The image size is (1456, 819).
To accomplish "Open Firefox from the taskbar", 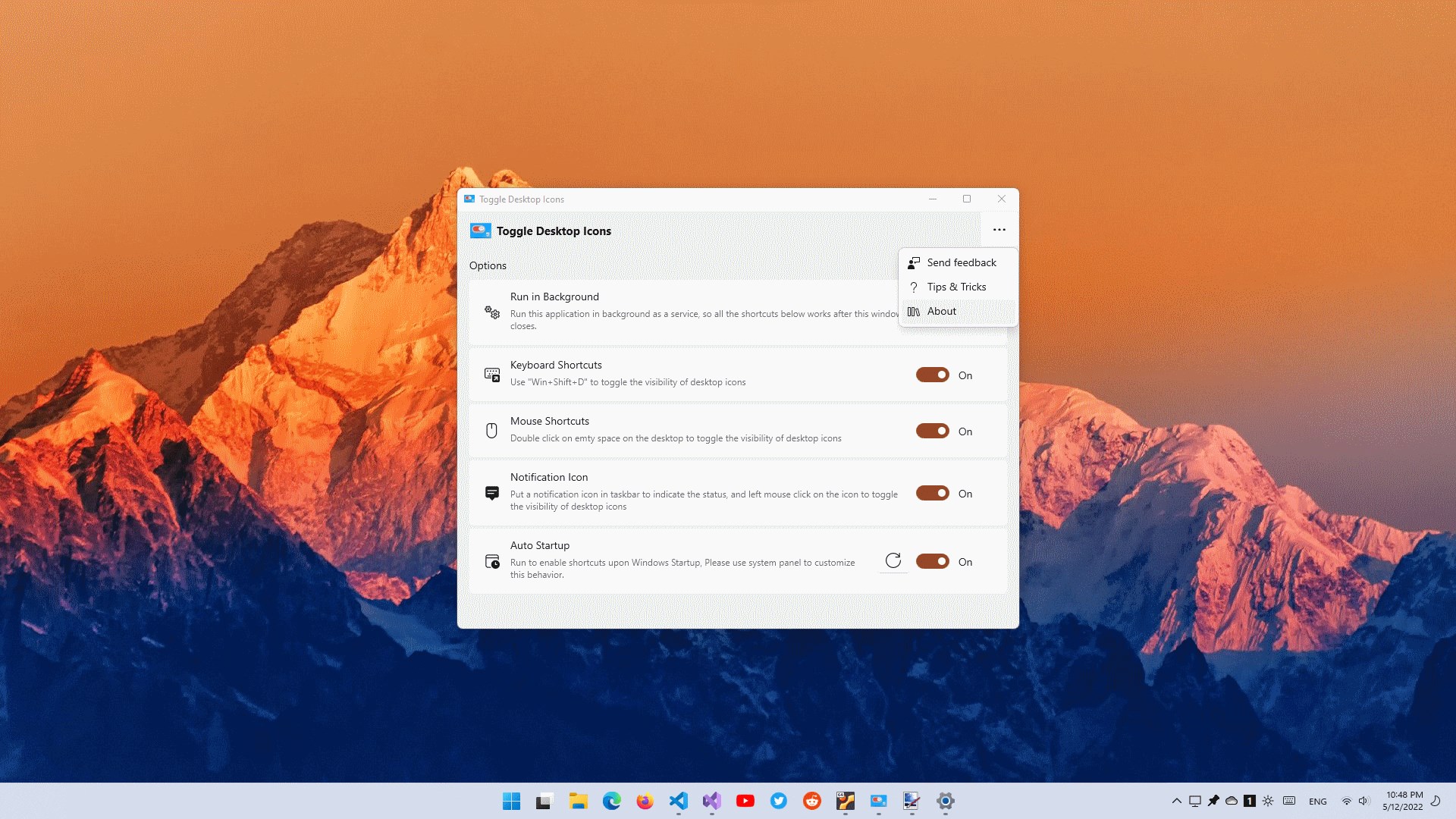I will point(645,801).
